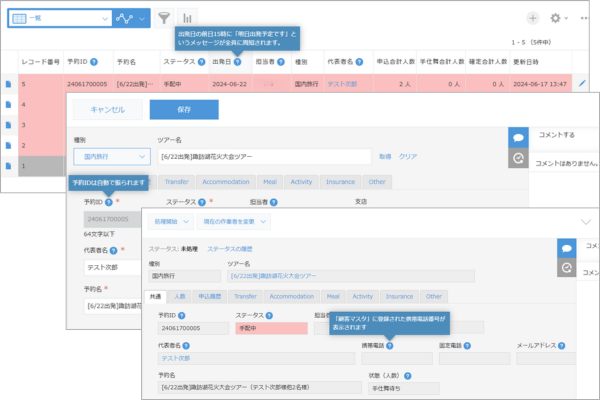Open the bar chart aggregate icon
Screen dimensions: 600x400
click(x=188, y=18)
